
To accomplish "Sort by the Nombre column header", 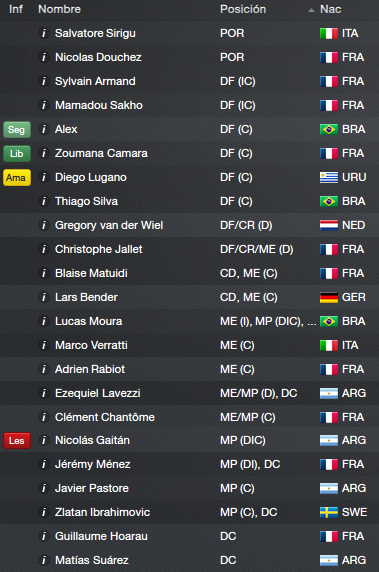I will tap(59, 9).
